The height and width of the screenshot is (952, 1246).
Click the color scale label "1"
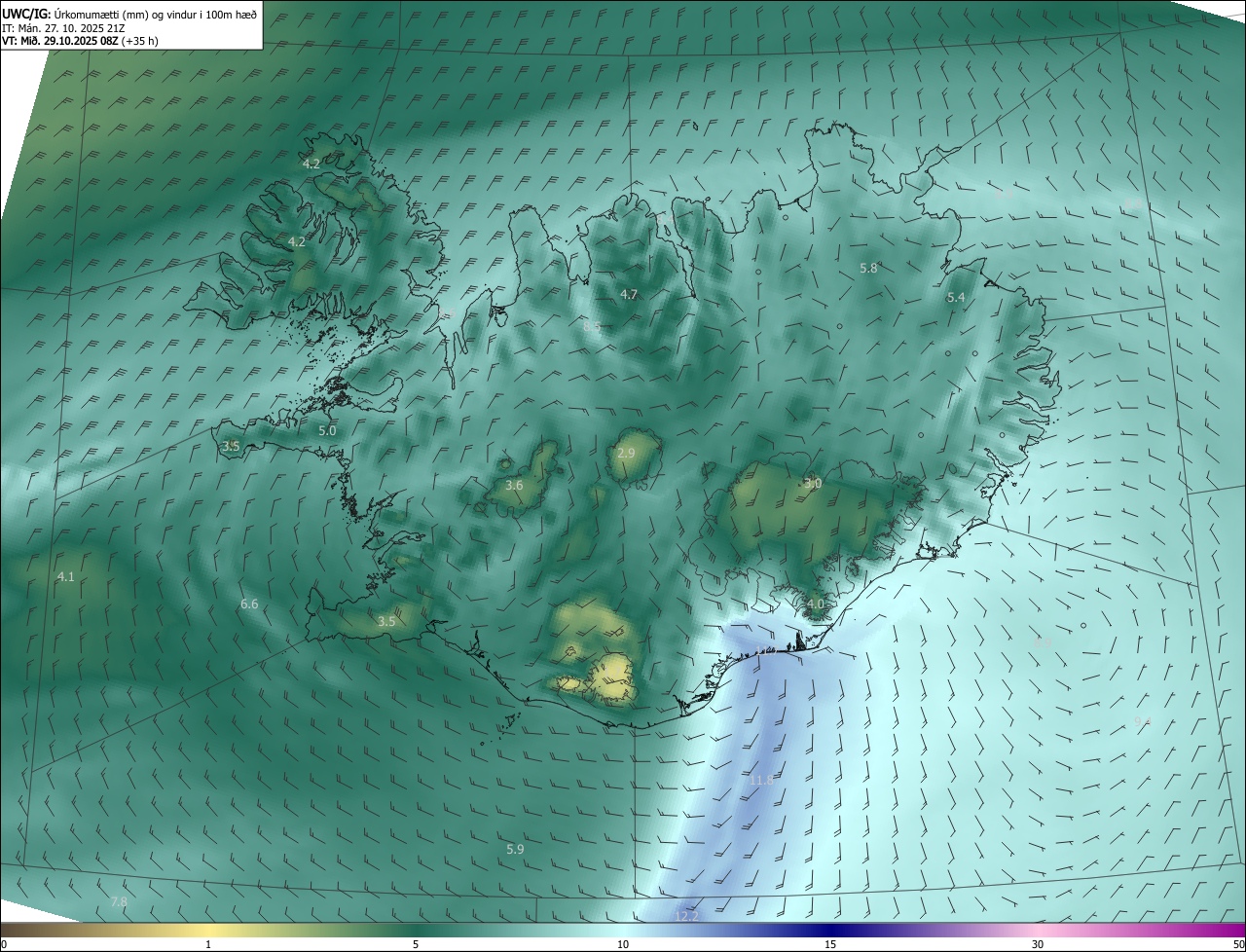point(208,944)
